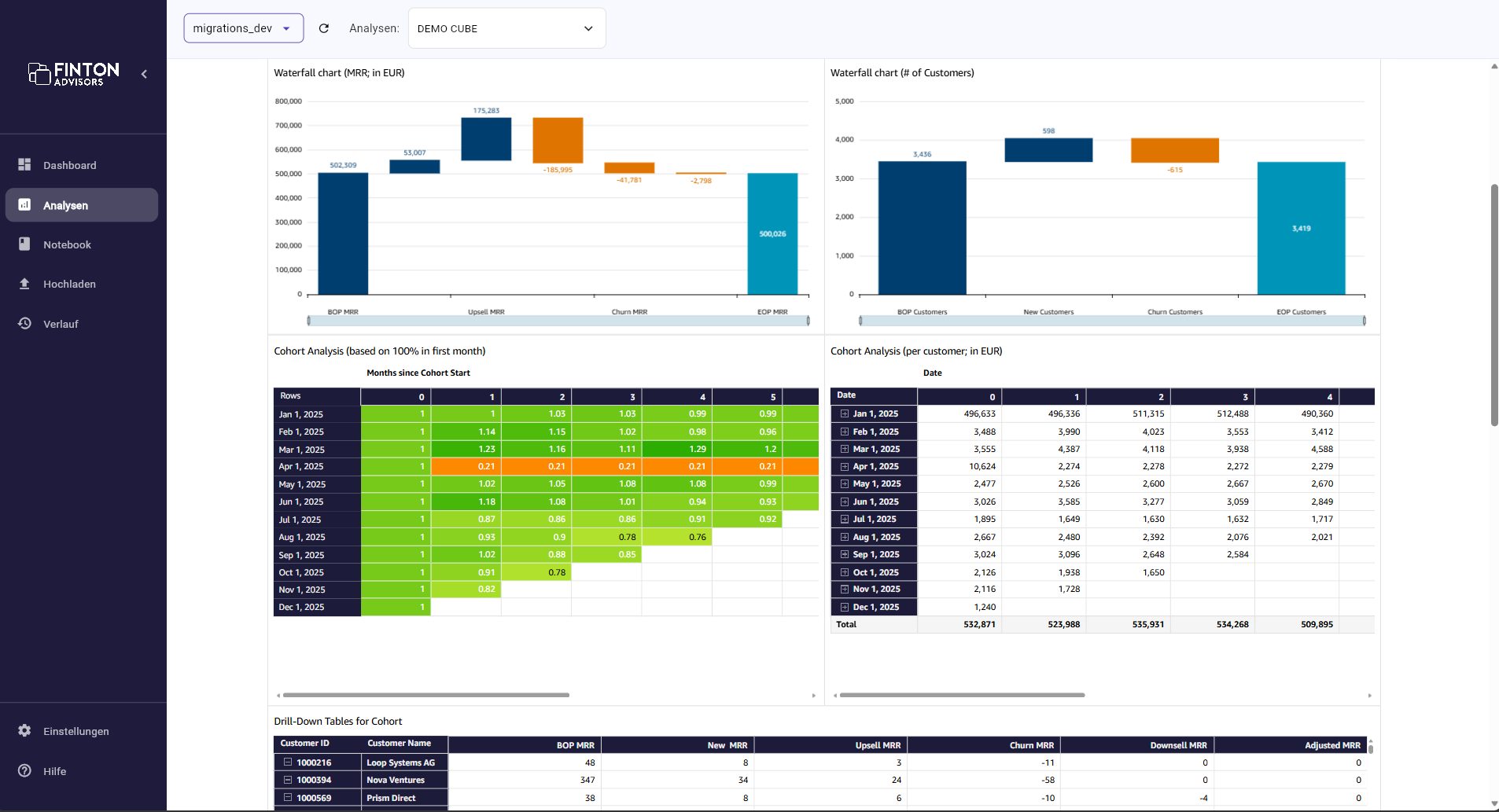Click the Analysen chart icon
The width and height of the screenshot is (1499, 812).
(24, 204)
